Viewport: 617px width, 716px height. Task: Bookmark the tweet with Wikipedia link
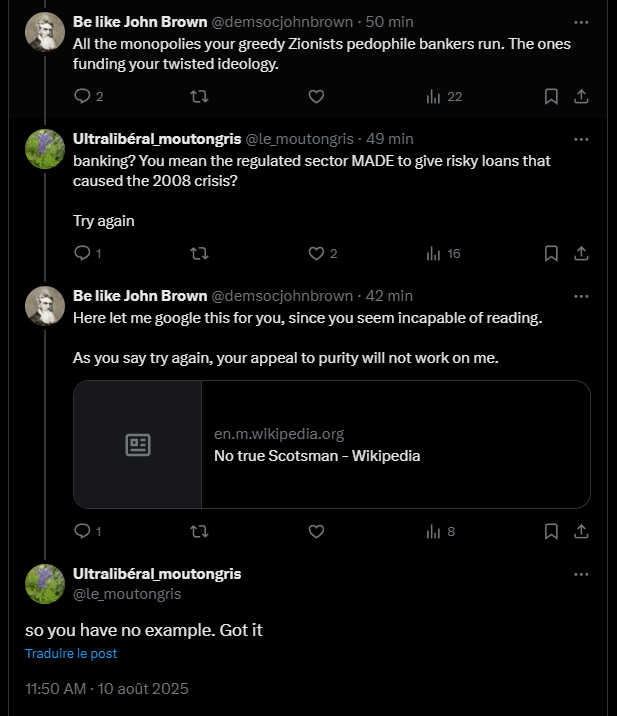(x=551, y=532)
